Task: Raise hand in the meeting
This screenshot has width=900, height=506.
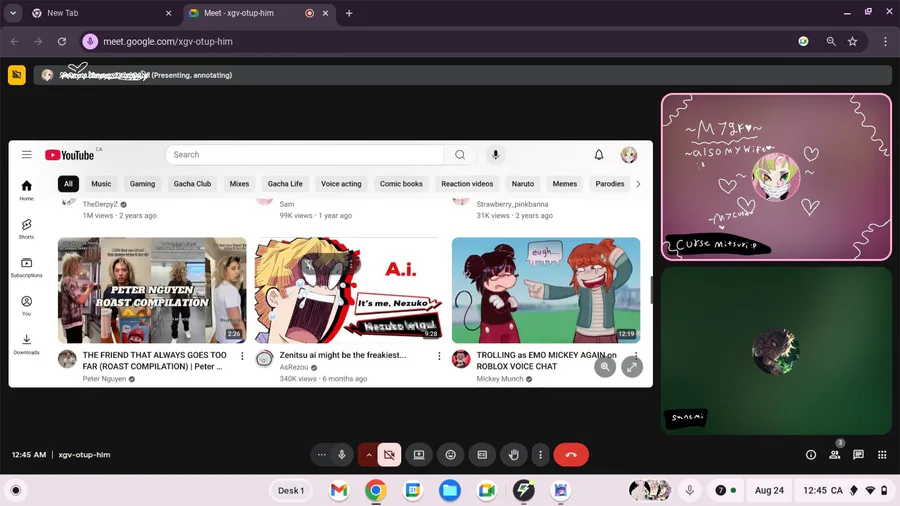Action: (514, 455)
